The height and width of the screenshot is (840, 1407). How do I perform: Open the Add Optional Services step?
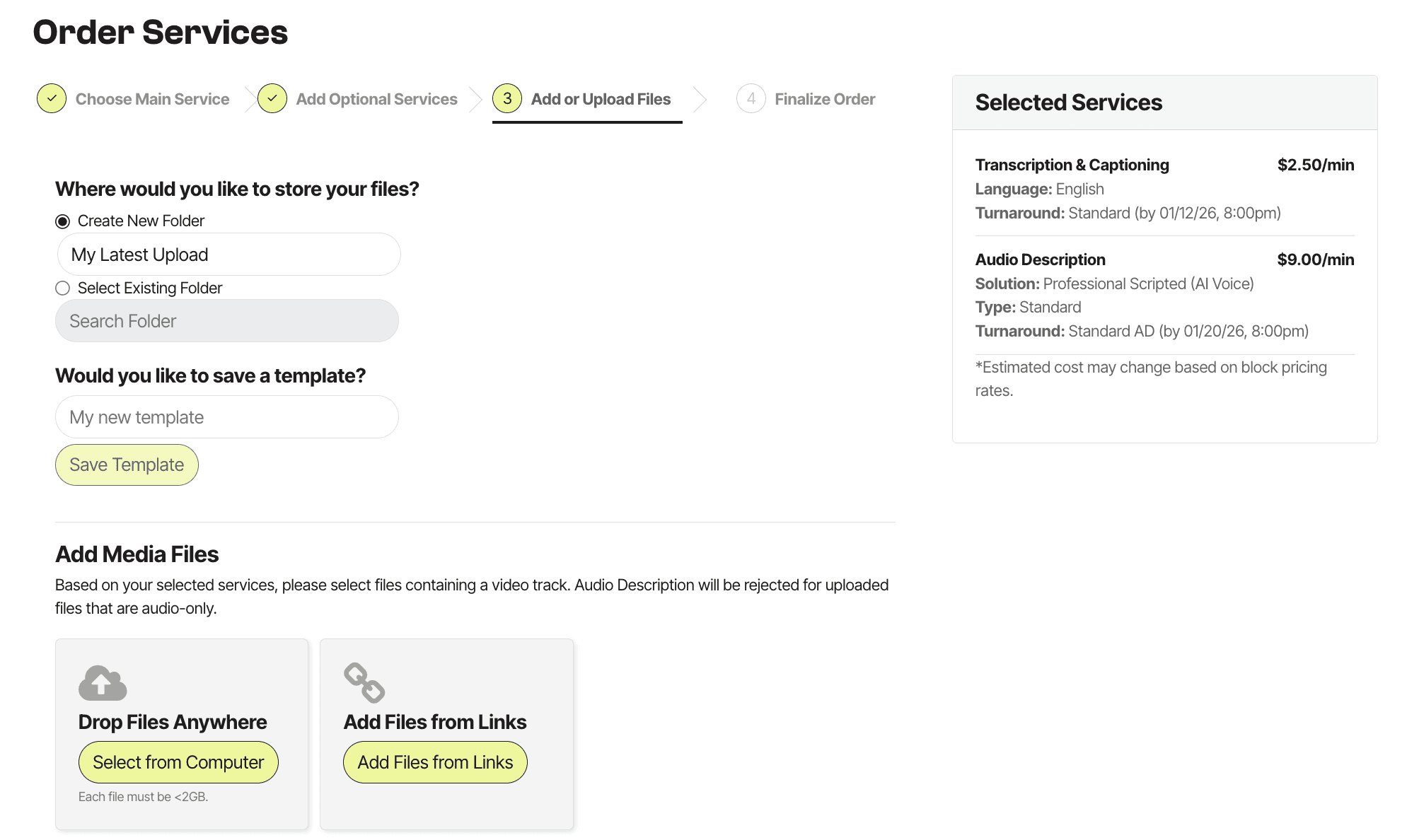coord(376,100)
